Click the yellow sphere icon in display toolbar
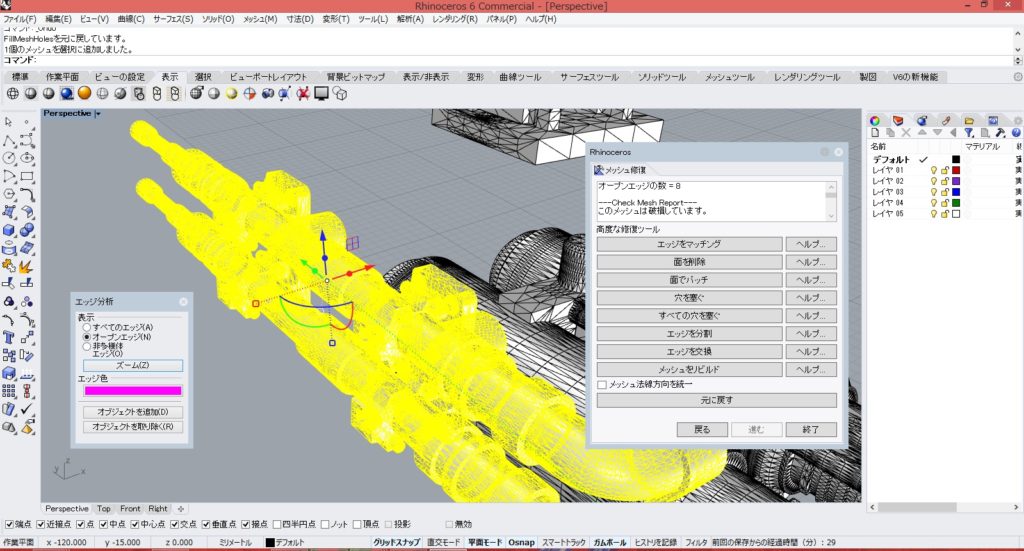The image size is (1024, 551). (x=231, y=94)
